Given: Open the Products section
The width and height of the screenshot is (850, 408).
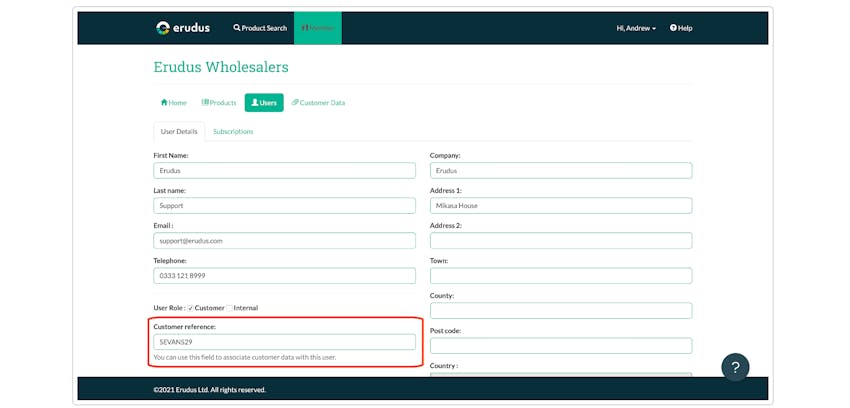Looking at the screenshot, I should (x=219, y=102).
